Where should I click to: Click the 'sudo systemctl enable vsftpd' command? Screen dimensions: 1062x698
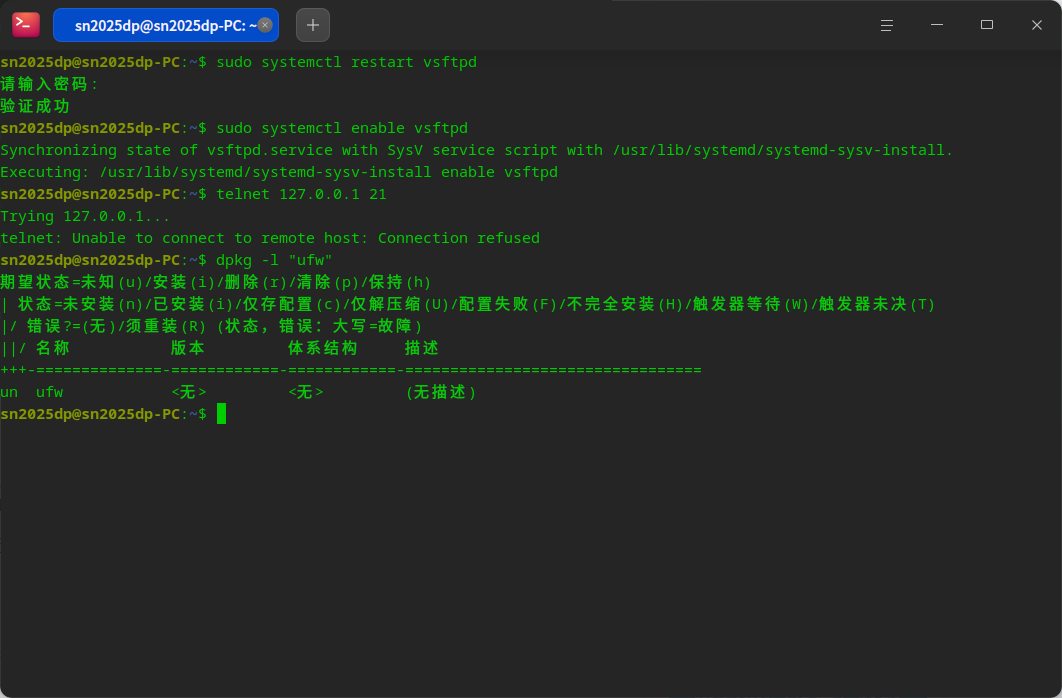click(342, 128)
